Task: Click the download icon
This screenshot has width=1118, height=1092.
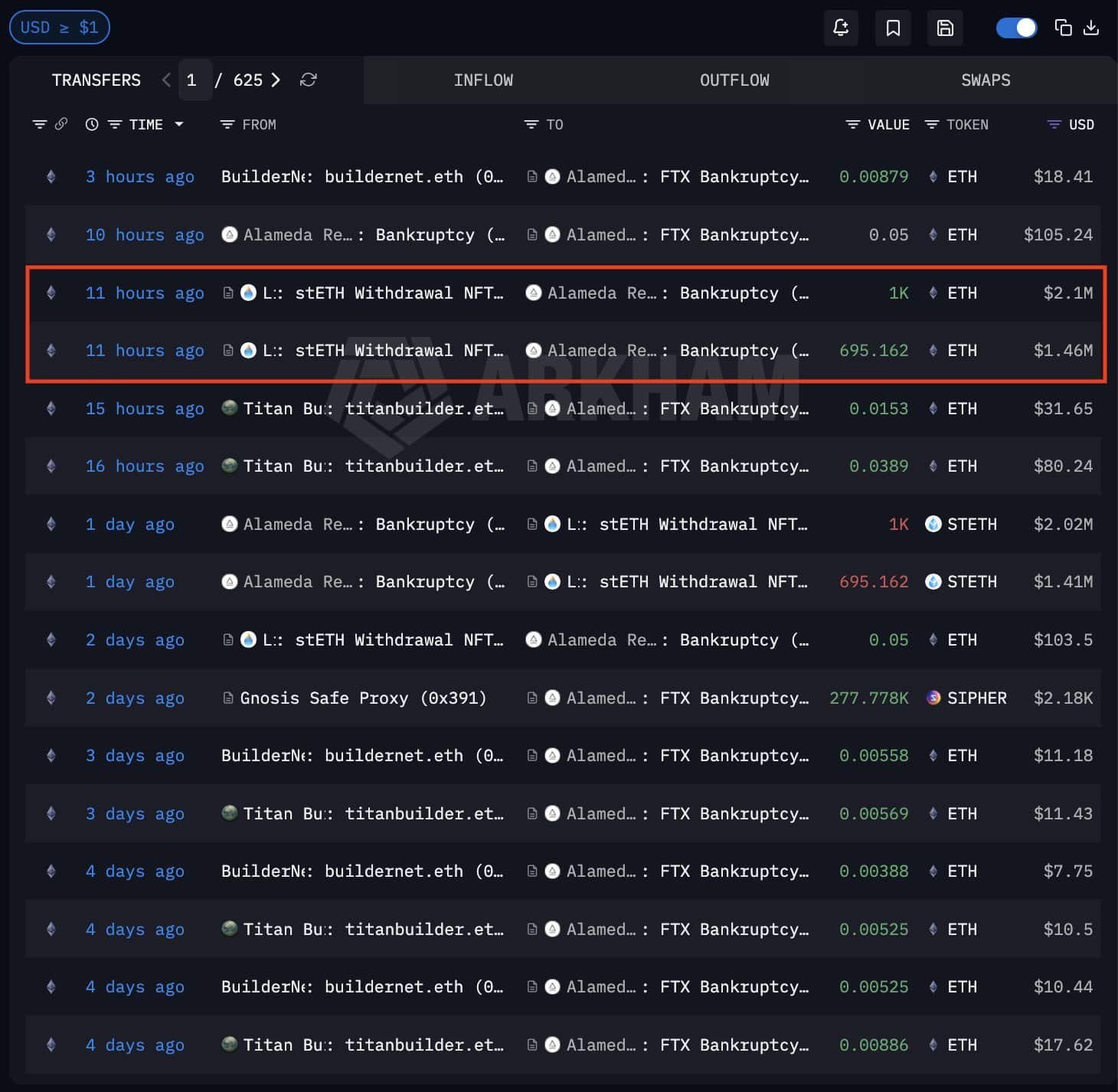Action: tap(1091, 28)
